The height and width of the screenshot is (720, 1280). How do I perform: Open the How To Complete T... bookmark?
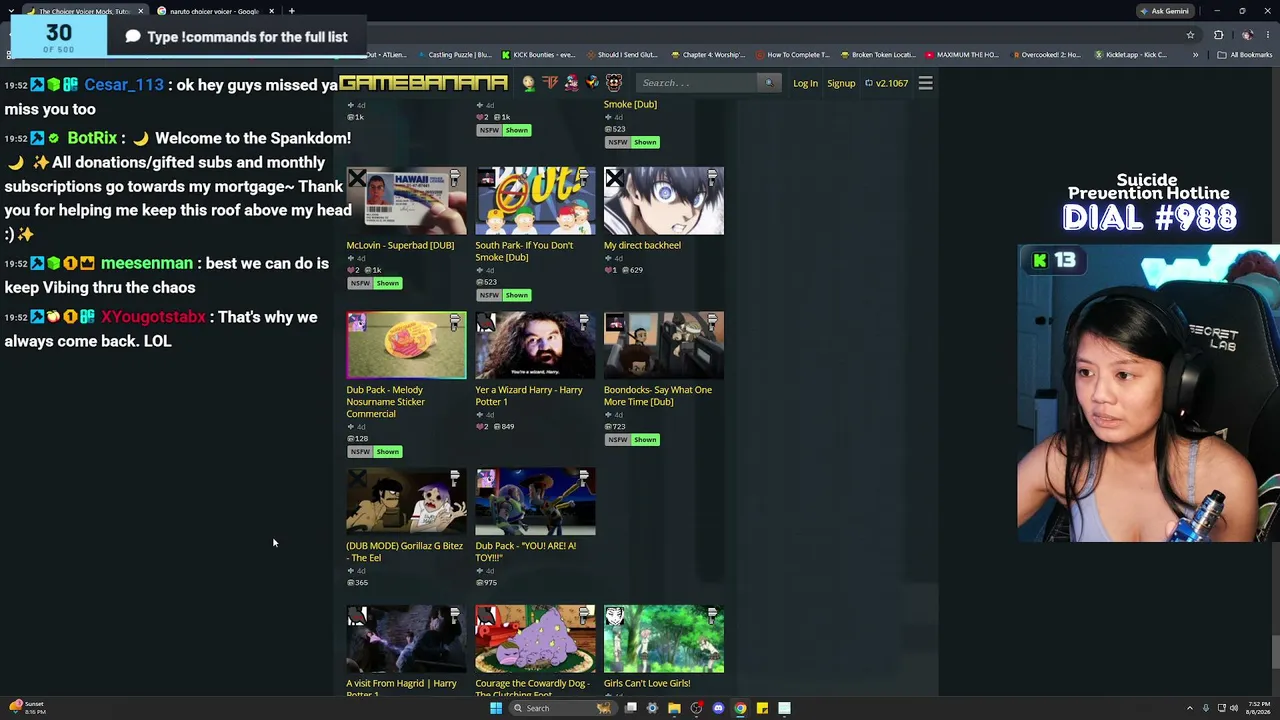(x=793, y=55)
